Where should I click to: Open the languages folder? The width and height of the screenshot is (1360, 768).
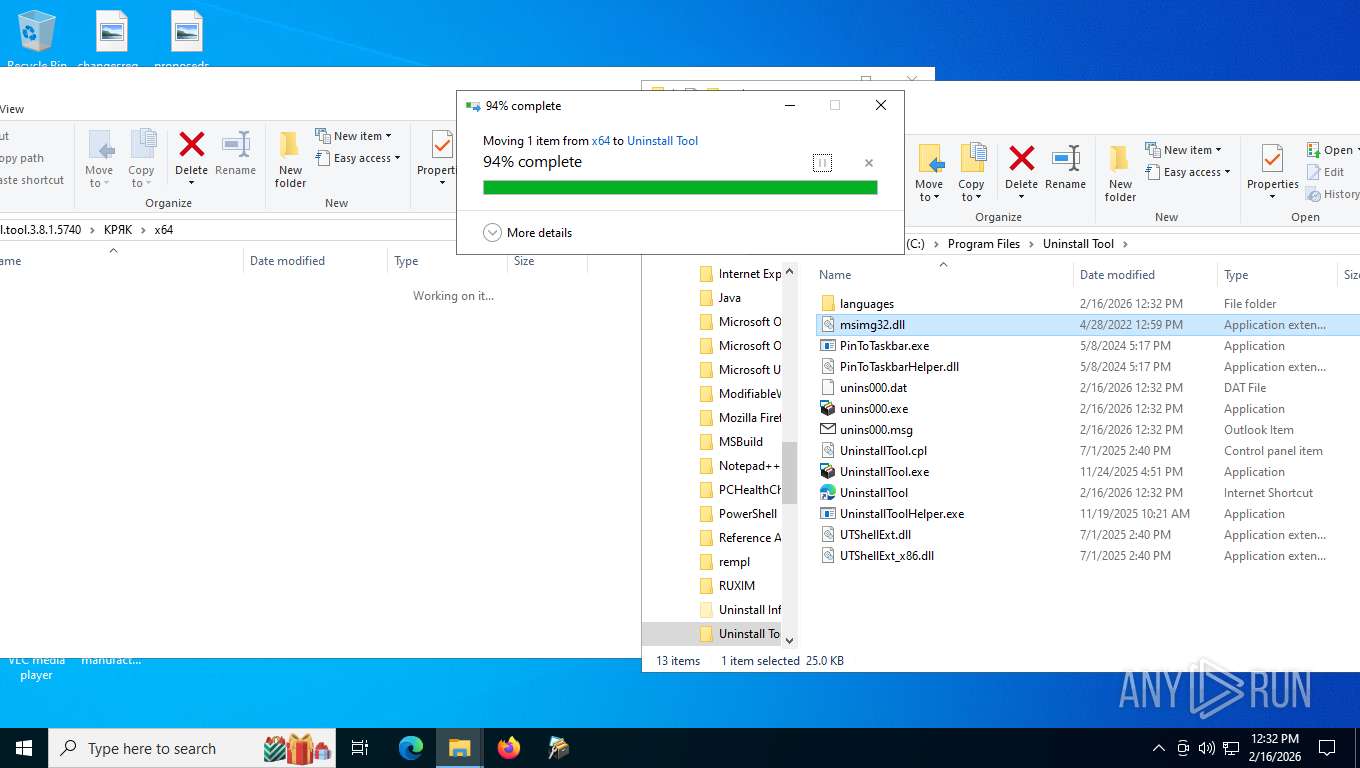click(x=866, y=304)
